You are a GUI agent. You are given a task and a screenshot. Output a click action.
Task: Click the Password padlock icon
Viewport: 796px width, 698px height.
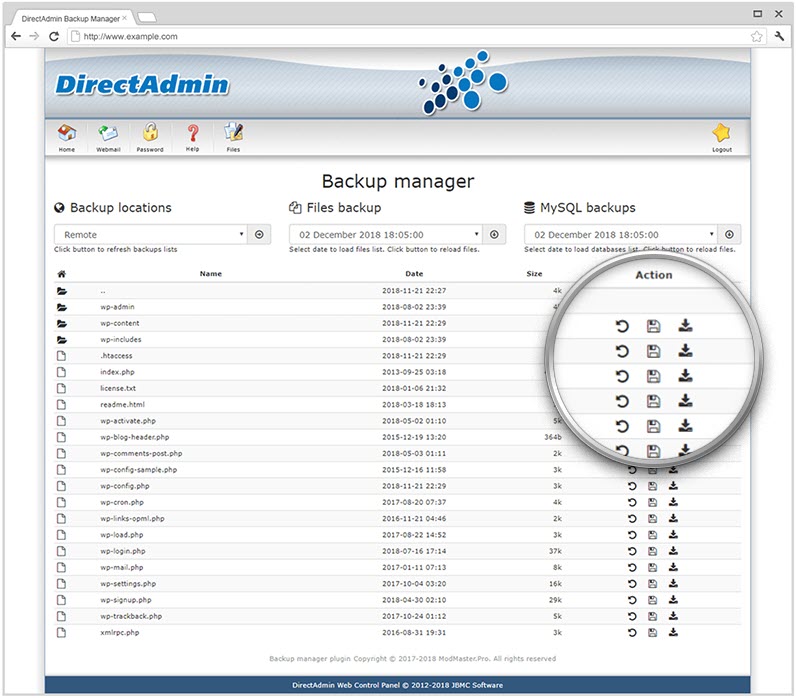click(150, 134)
